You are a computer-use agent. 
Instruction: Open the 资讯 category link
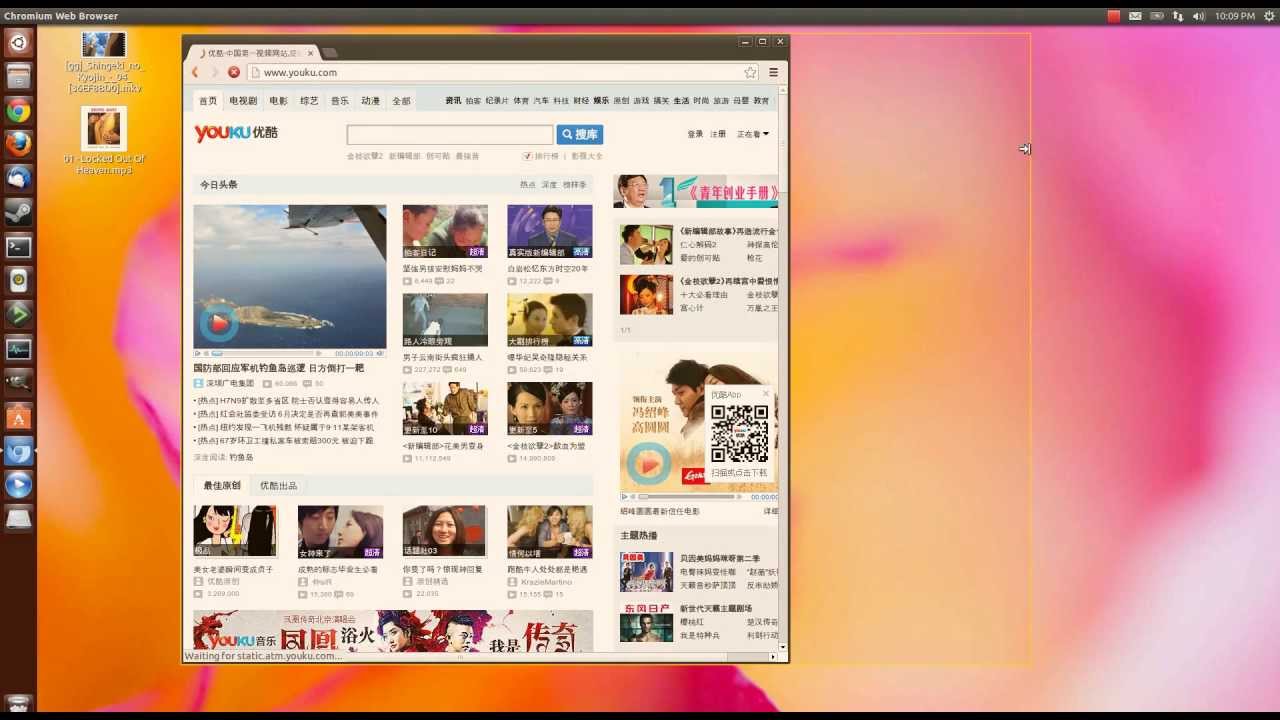pos(453,101)
